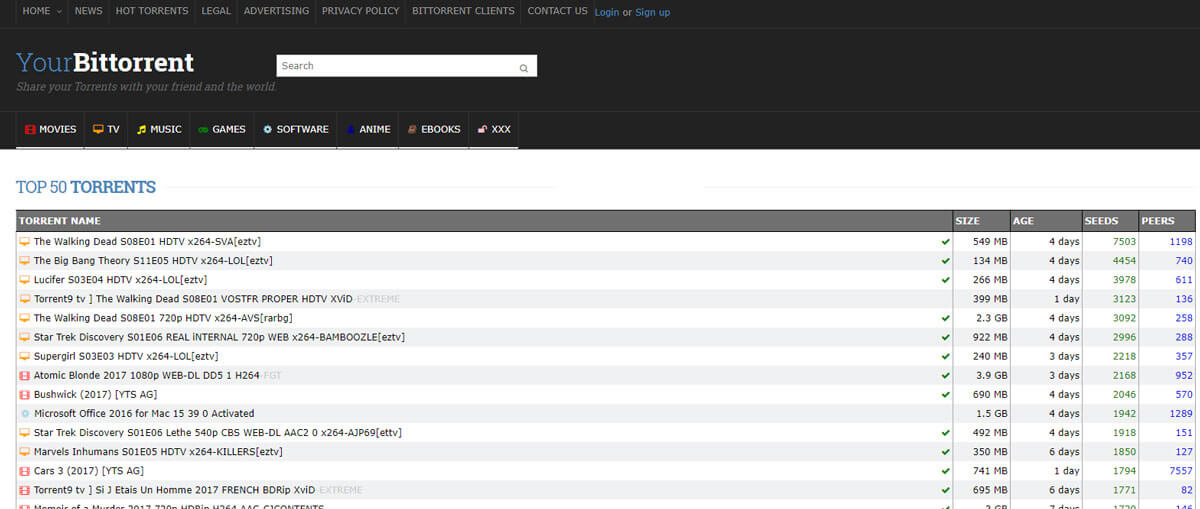
Task: Click the software icon beside Microsoft Office 2016
Action: [x=25, y=413]
